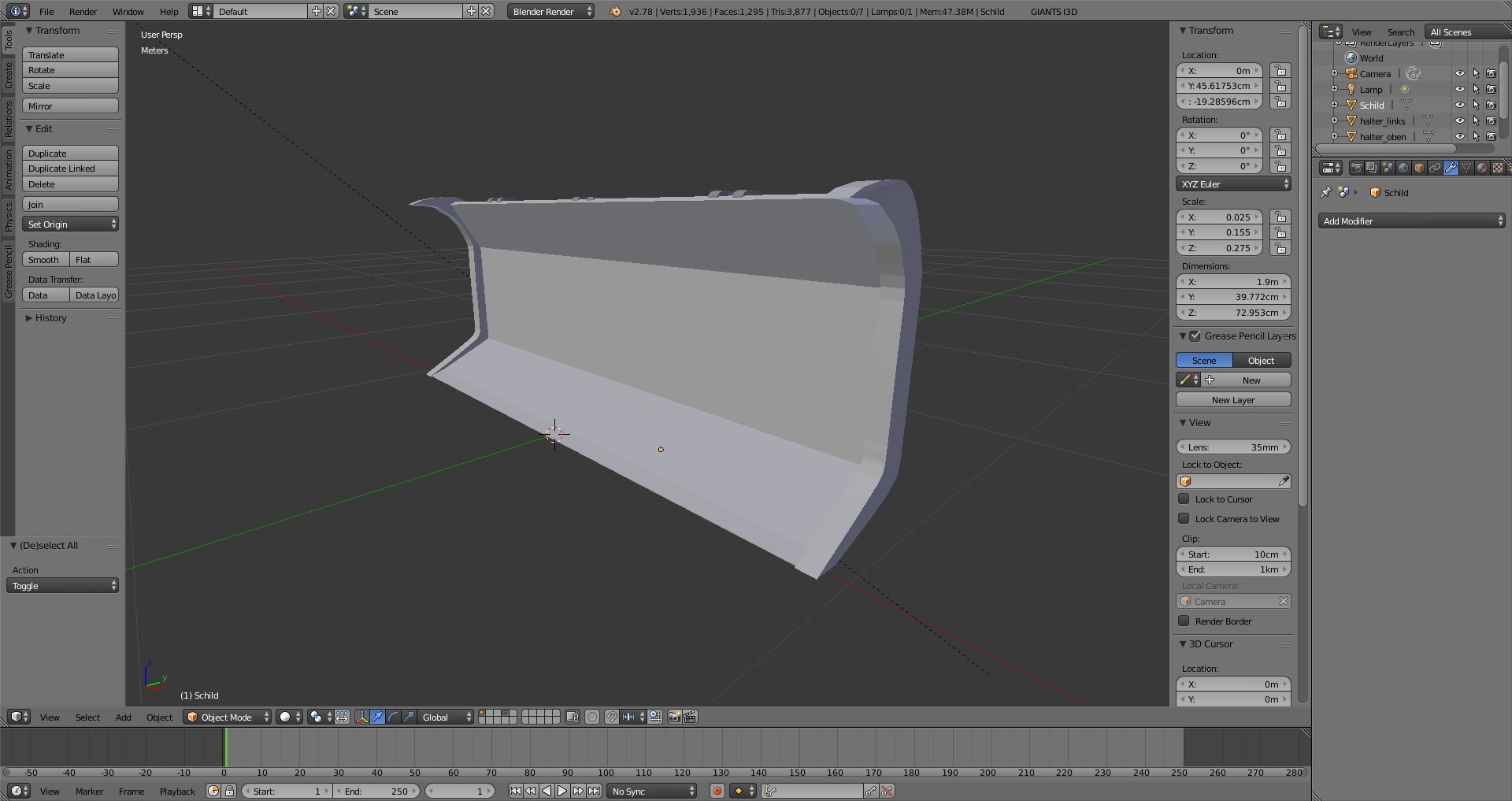Viewport: 1512px width, 801px height.
Task: Lock the X location lock icon
Action: pyautogui.click(x=1280, y=71)
